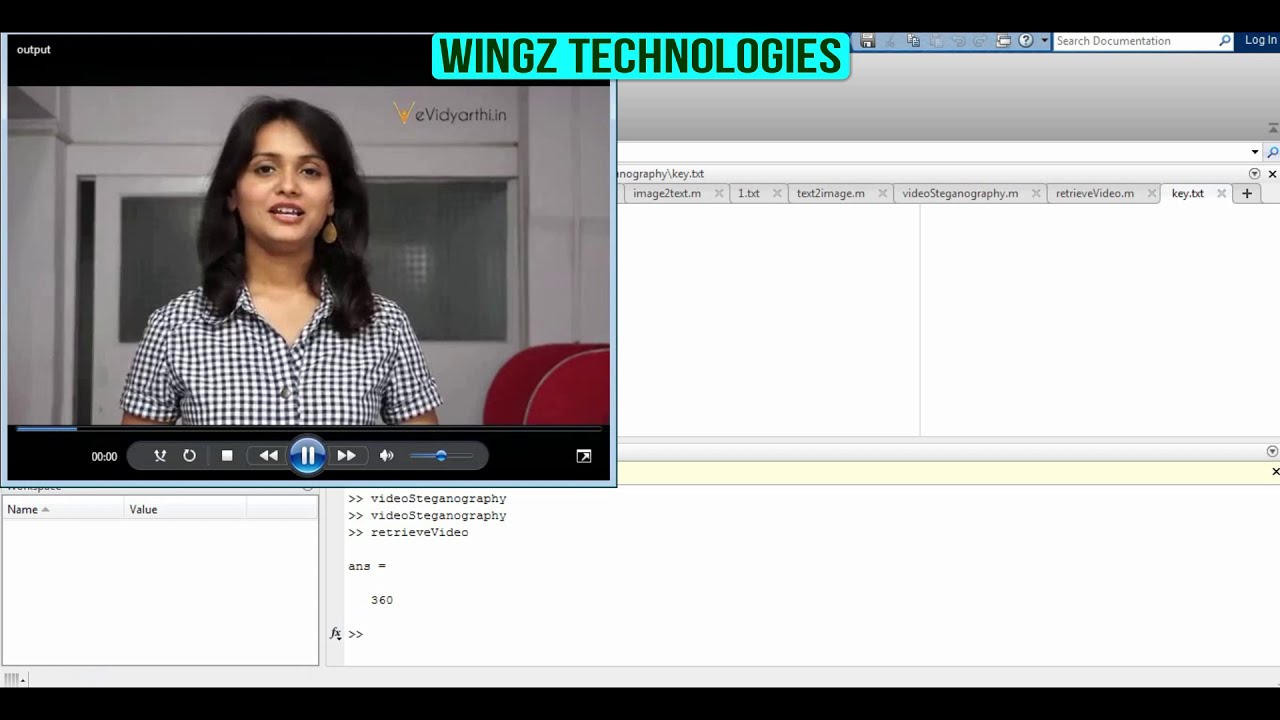
Task: Close the text2image.m tab
Action: (x=882, y=194)
